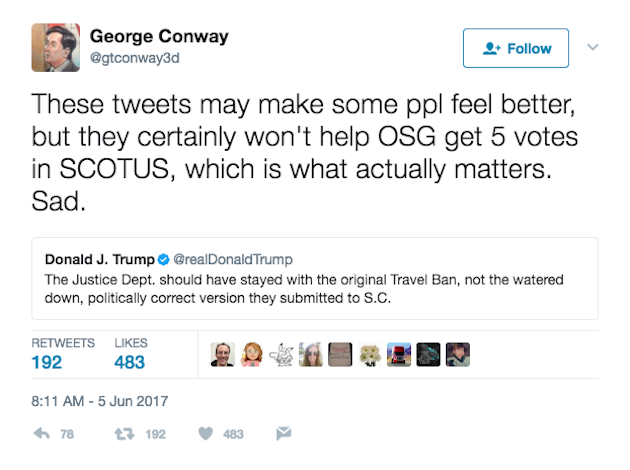The image size is (630, 470).
Task: View the 192 retweets list
Action: pos(47,362)
